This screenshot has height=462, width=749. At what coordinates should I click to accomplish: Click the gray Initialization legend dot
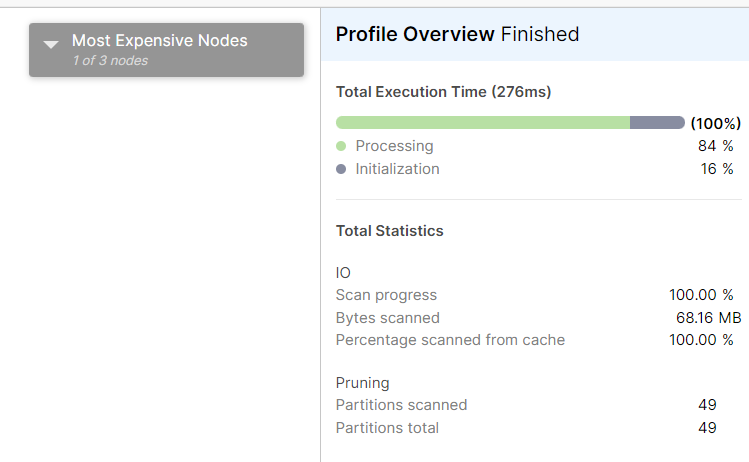(342, 169)
